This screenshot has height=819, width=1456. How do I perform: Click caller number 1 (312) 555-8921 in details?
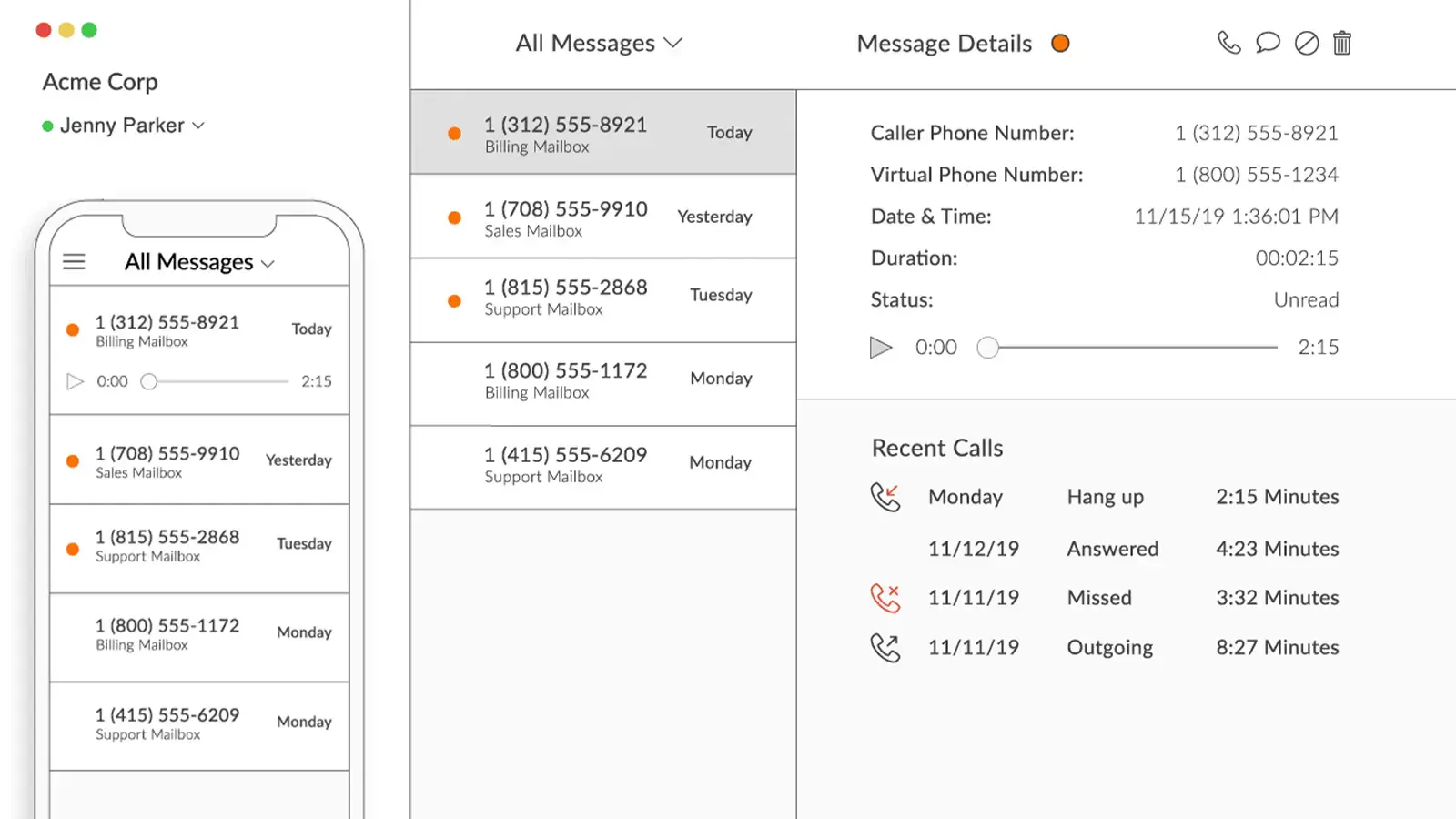(1256, 133)
